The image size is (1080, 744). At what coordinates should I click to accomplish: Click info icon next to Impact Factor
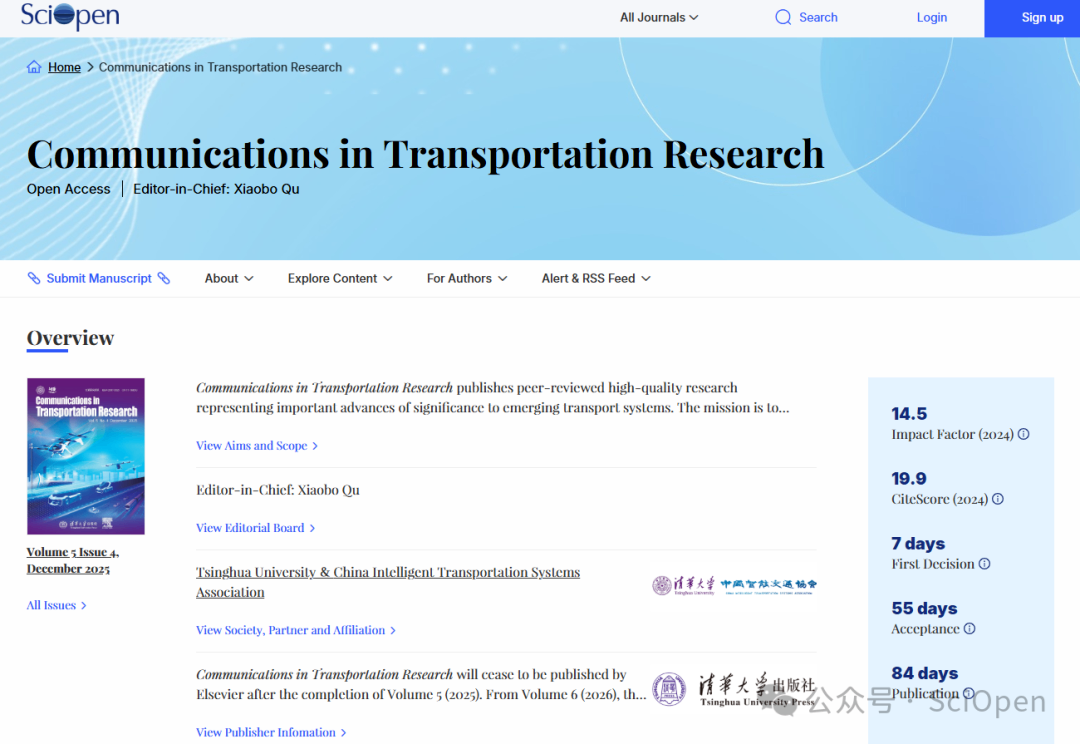[x=1023, y=434]
